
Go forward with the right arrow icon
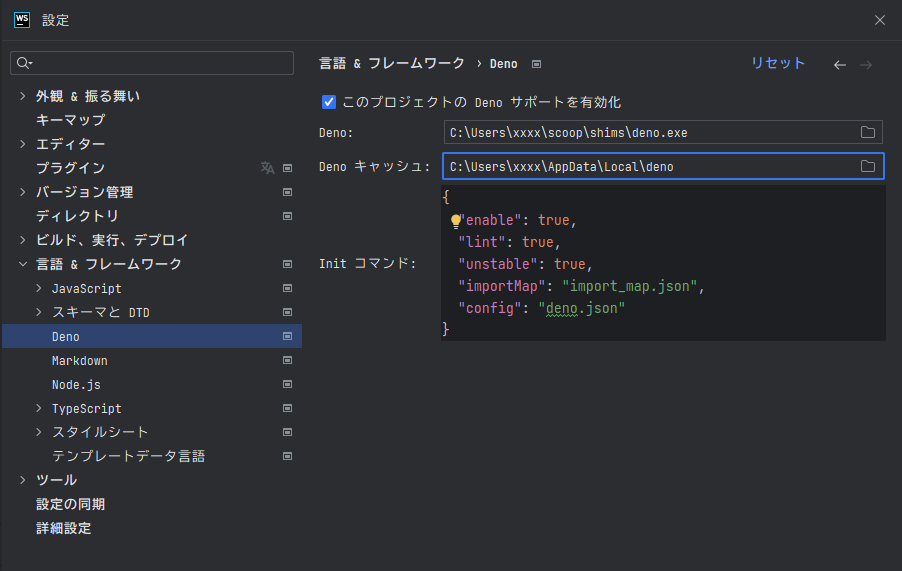866,64
